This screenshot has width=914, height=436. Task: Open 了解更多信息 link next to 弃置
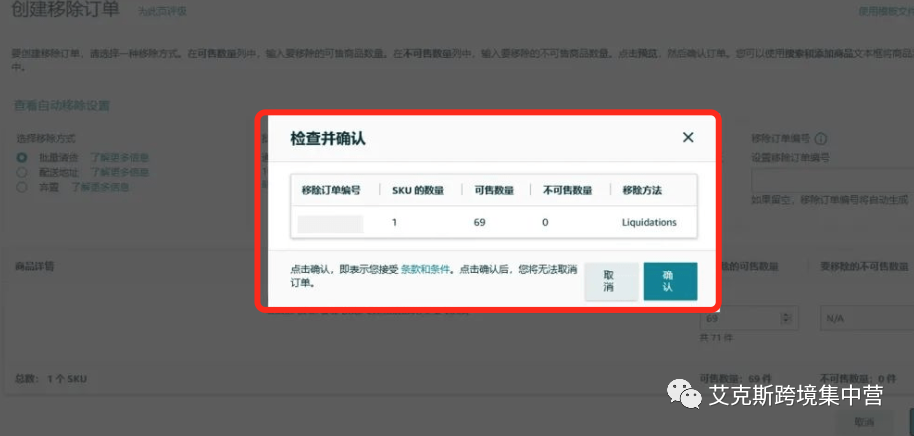100,188
